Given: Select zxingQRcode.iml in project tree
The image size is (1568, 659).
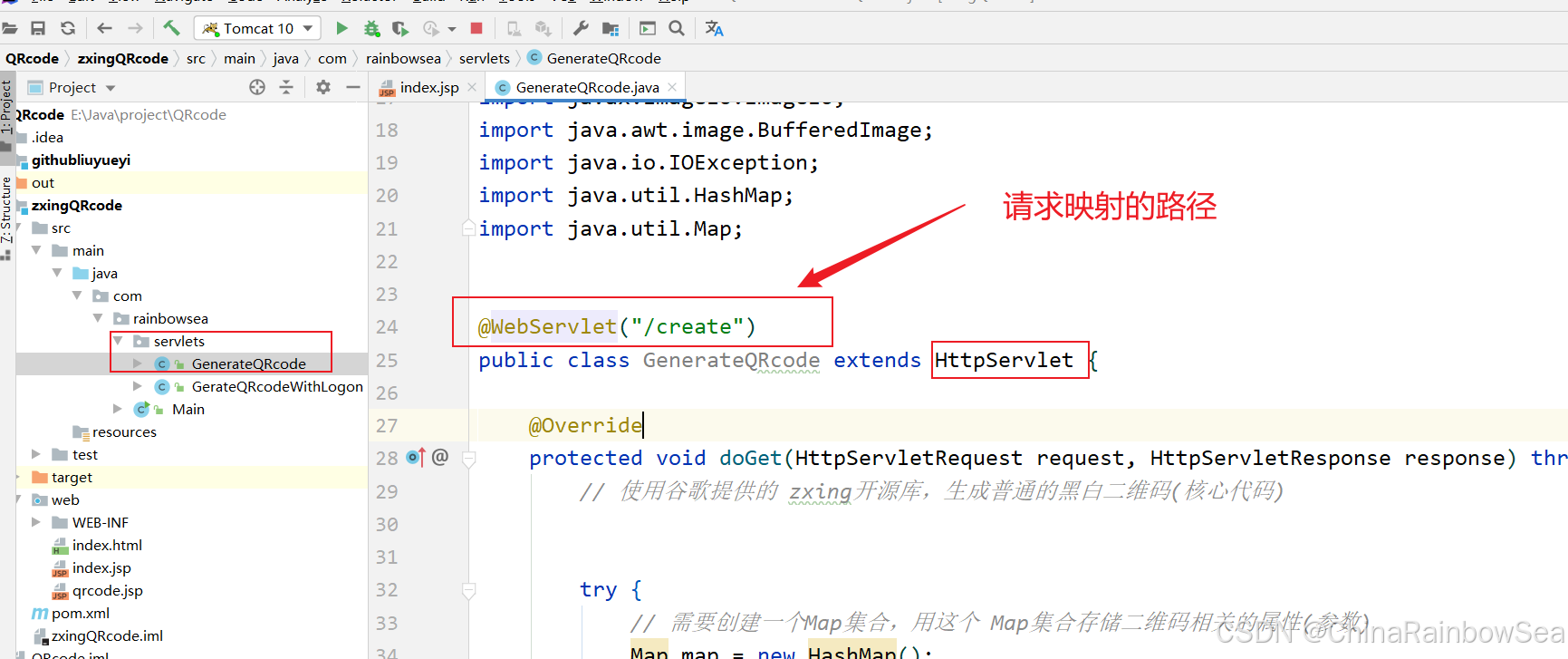Looking at the screenshot, I should (107, 635).
